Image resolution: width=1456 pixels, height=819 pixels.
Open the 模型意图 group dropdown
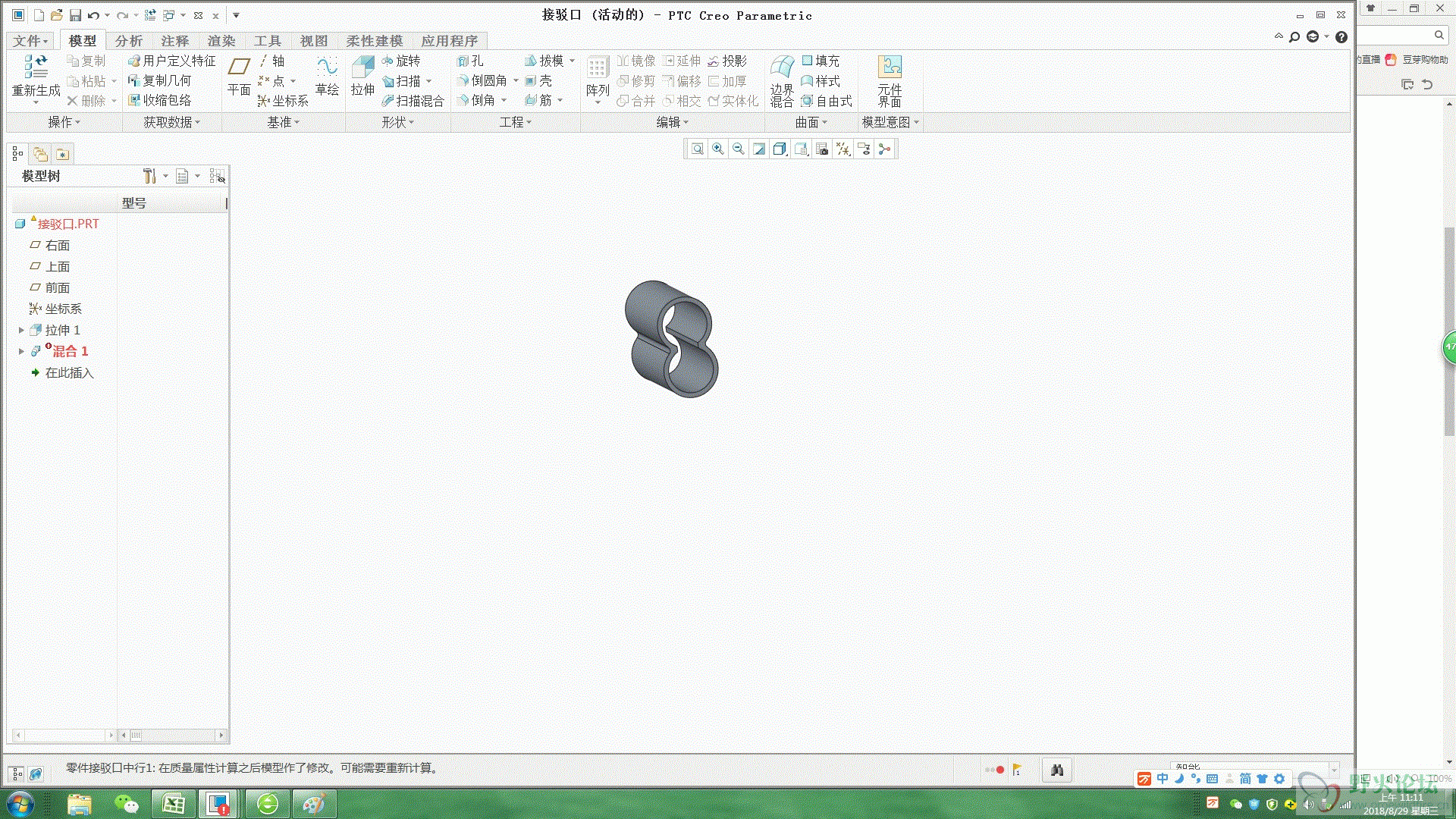pos(890,122)
